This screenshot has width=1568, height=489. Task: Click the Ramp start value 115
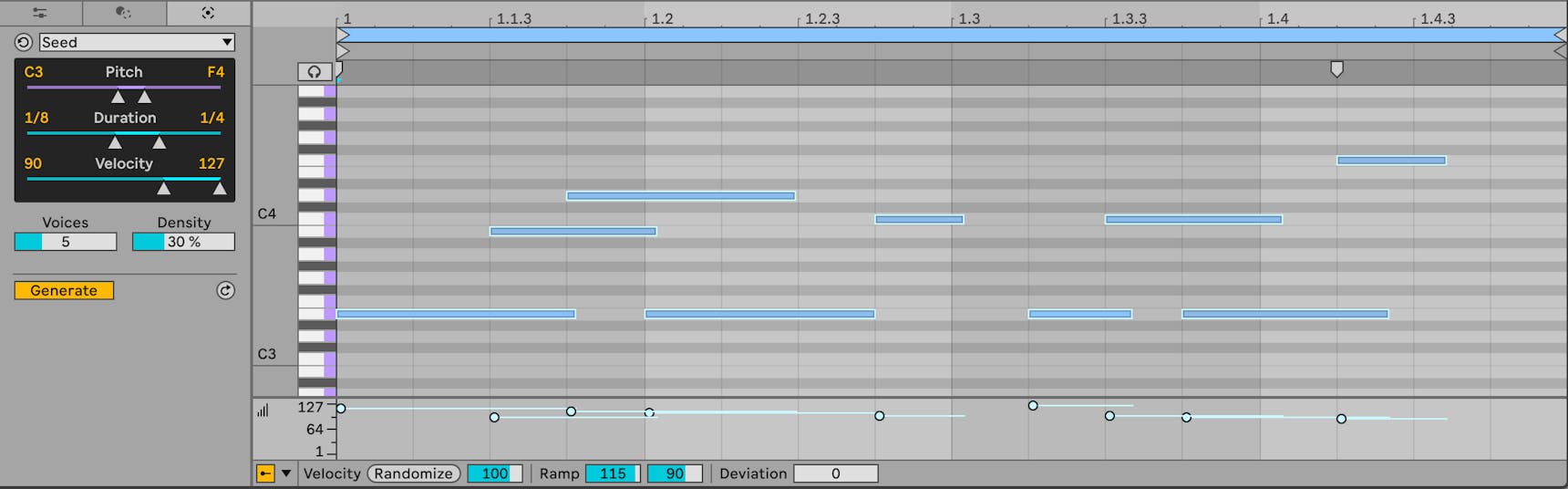pos(613,473)
